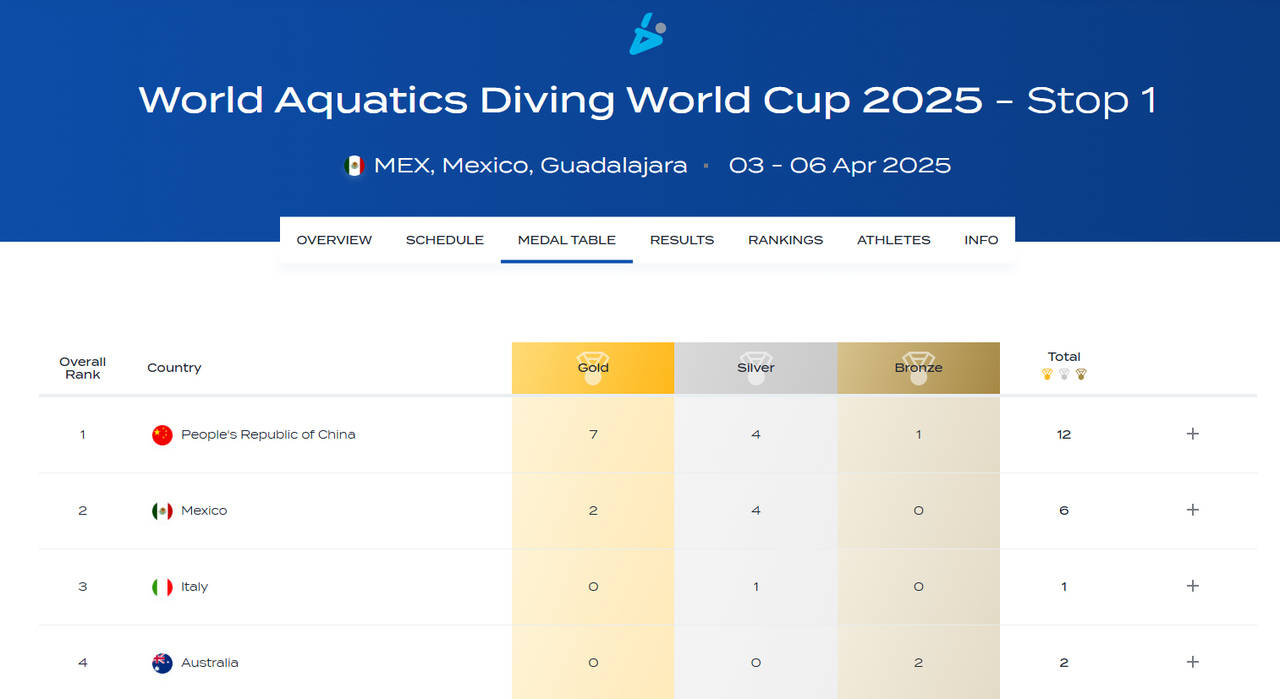
Task: Open the Schedule tab
Action: (445, 240)
